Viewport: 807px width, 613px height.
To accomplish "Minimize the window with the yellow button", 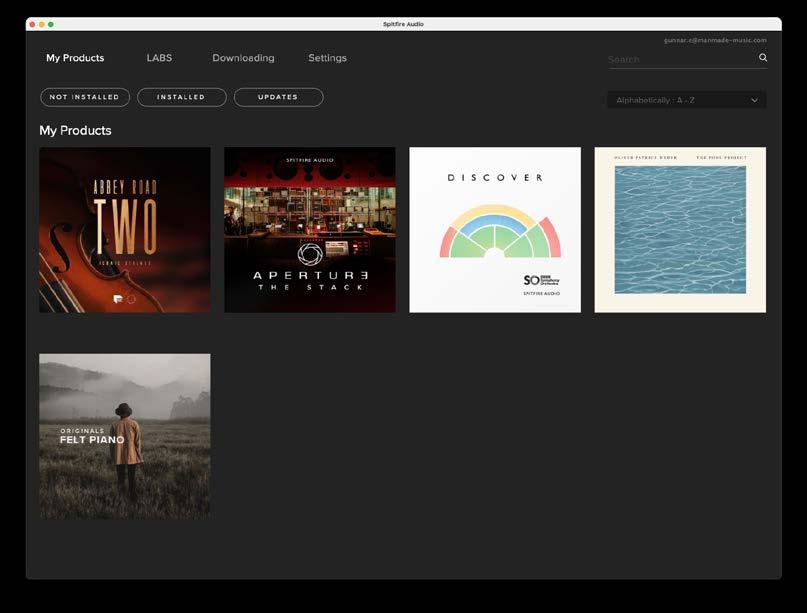I will tap(42, 24).
